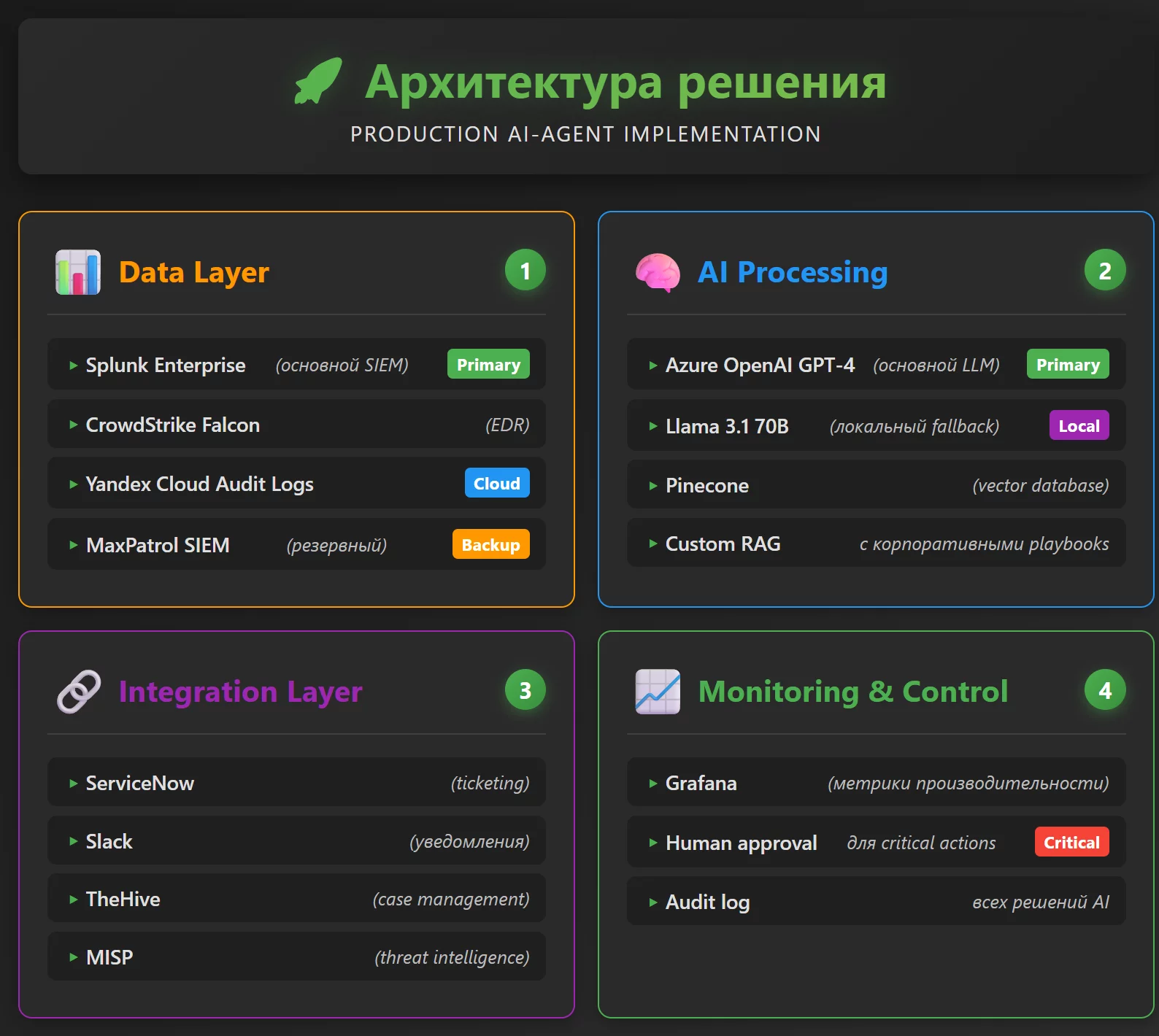Screen dimensions: 1159x1036
Task: Select the Integration Layer heading
Action: tap(241, 692)
